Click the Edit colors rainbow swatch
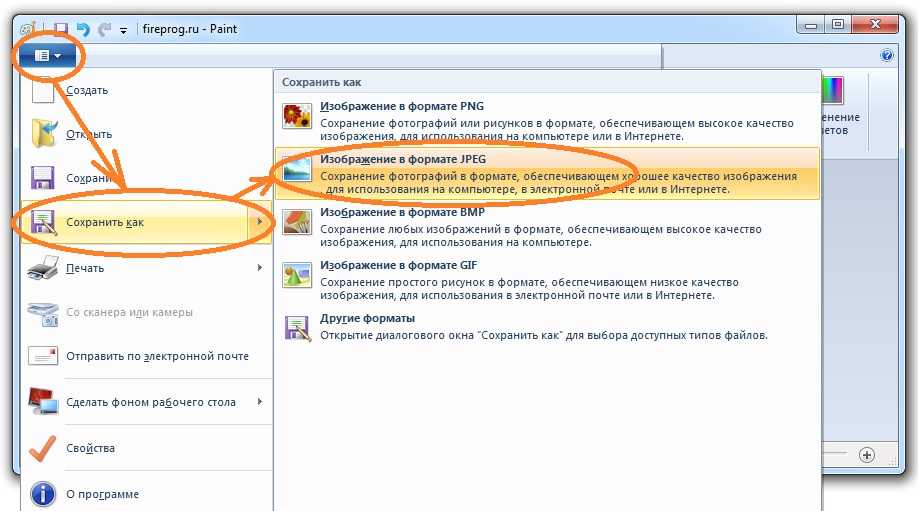918x511 pixels. coord(832,90)
